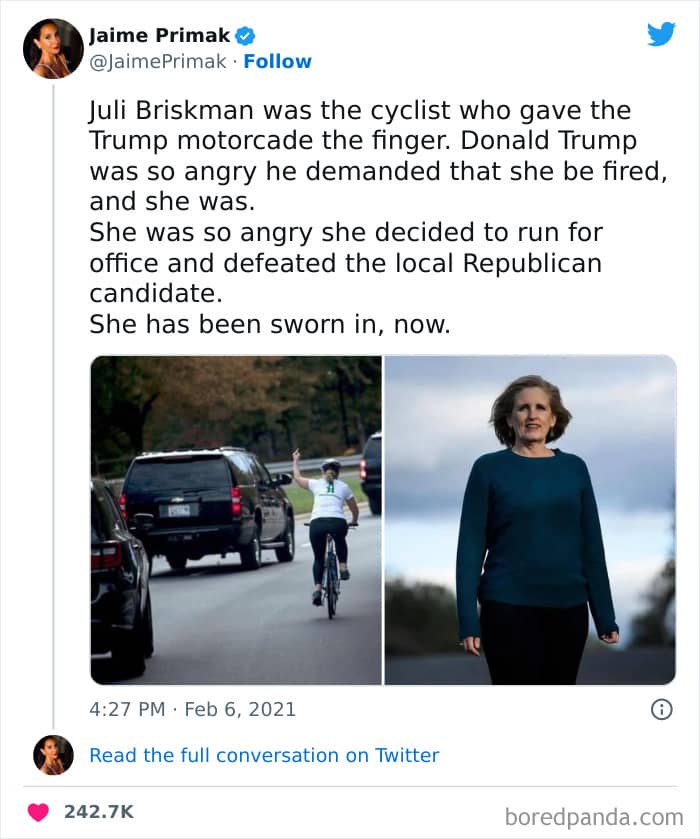Follow the @JaimePrimak account
700x839 pixels.
[x=280, y=61]
